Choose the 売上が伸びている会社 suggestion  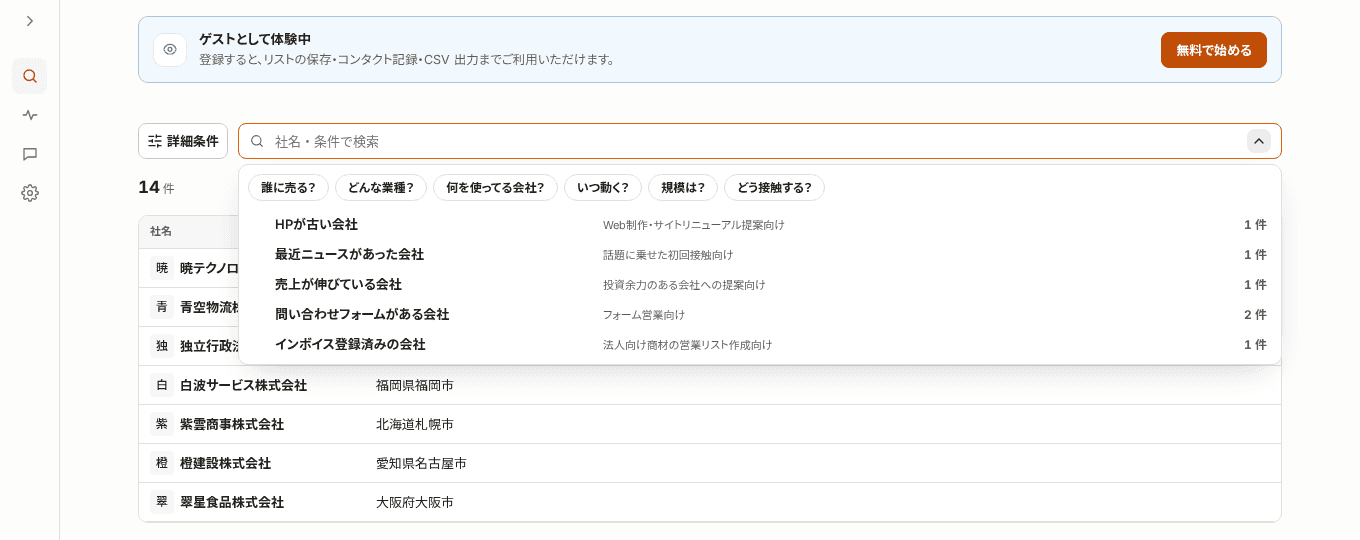click(x=760, y=285)
